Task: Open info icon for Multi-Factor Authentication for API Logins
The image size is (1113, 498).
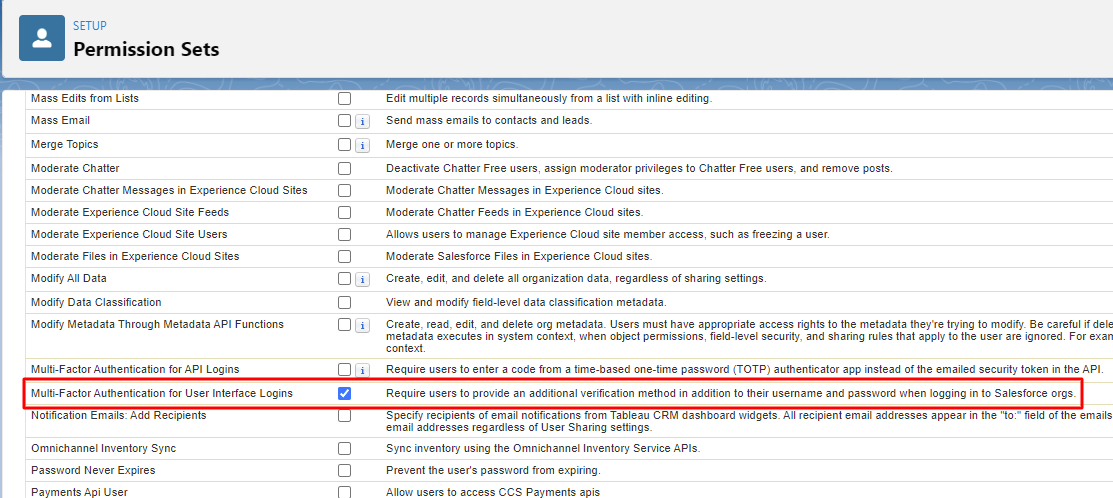Action: pos(363,370)
